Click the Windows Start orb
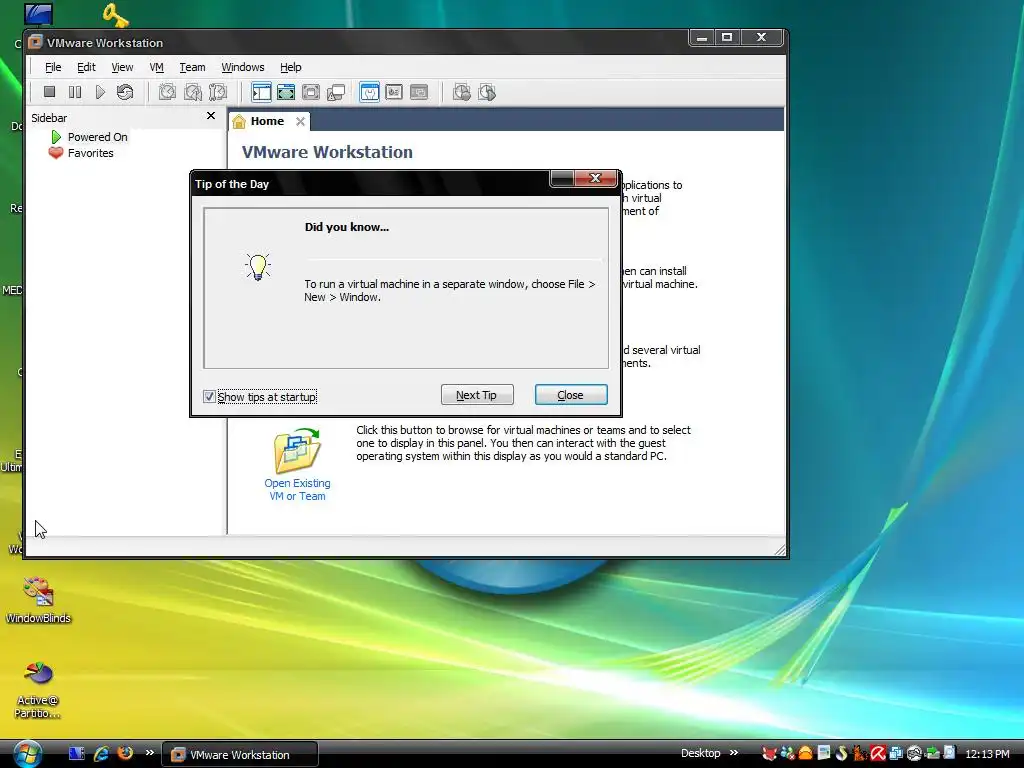This screenshot has height=768, width=1024. (27, 754)
